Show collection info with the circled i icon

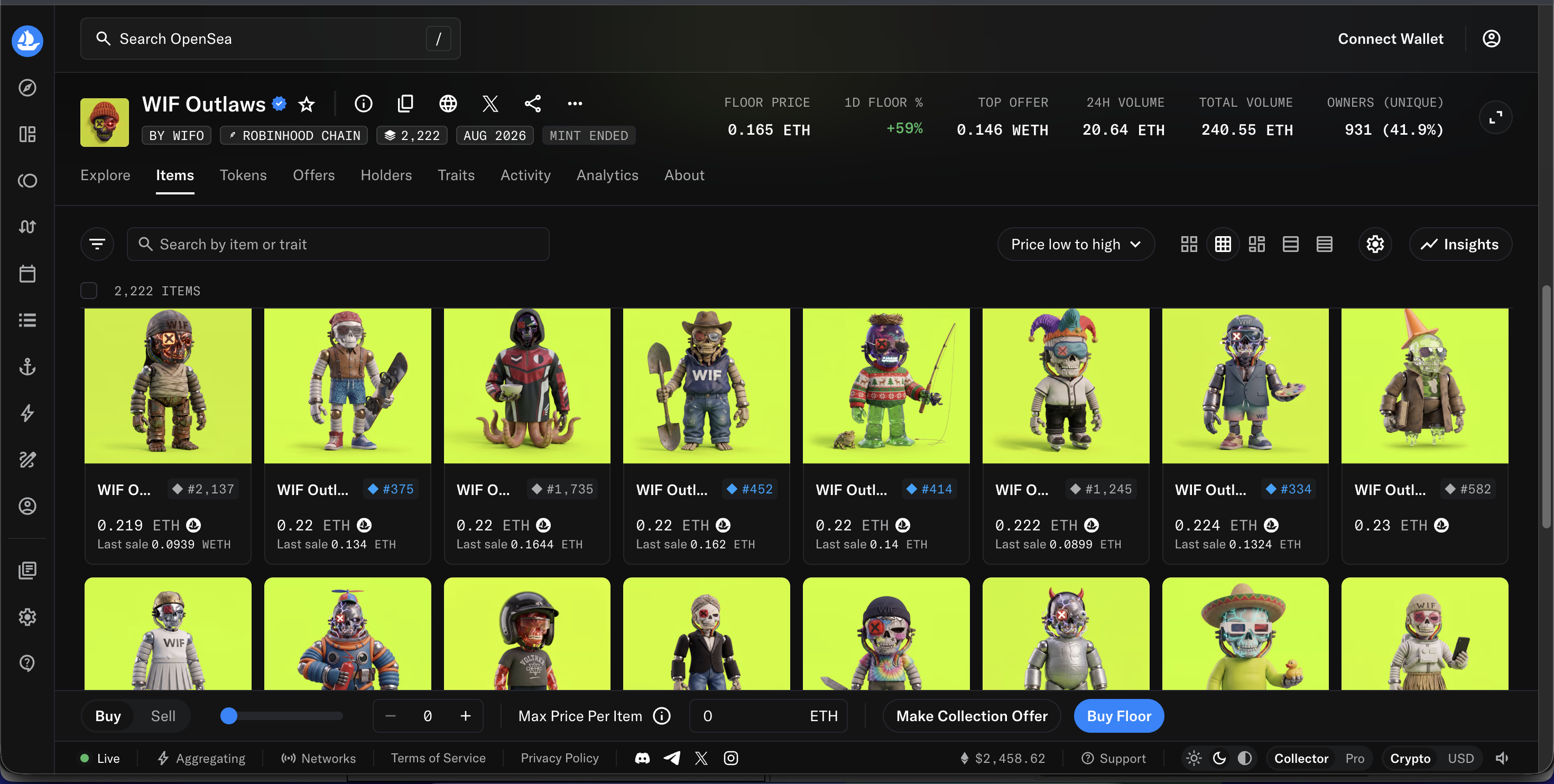[363, 104]
